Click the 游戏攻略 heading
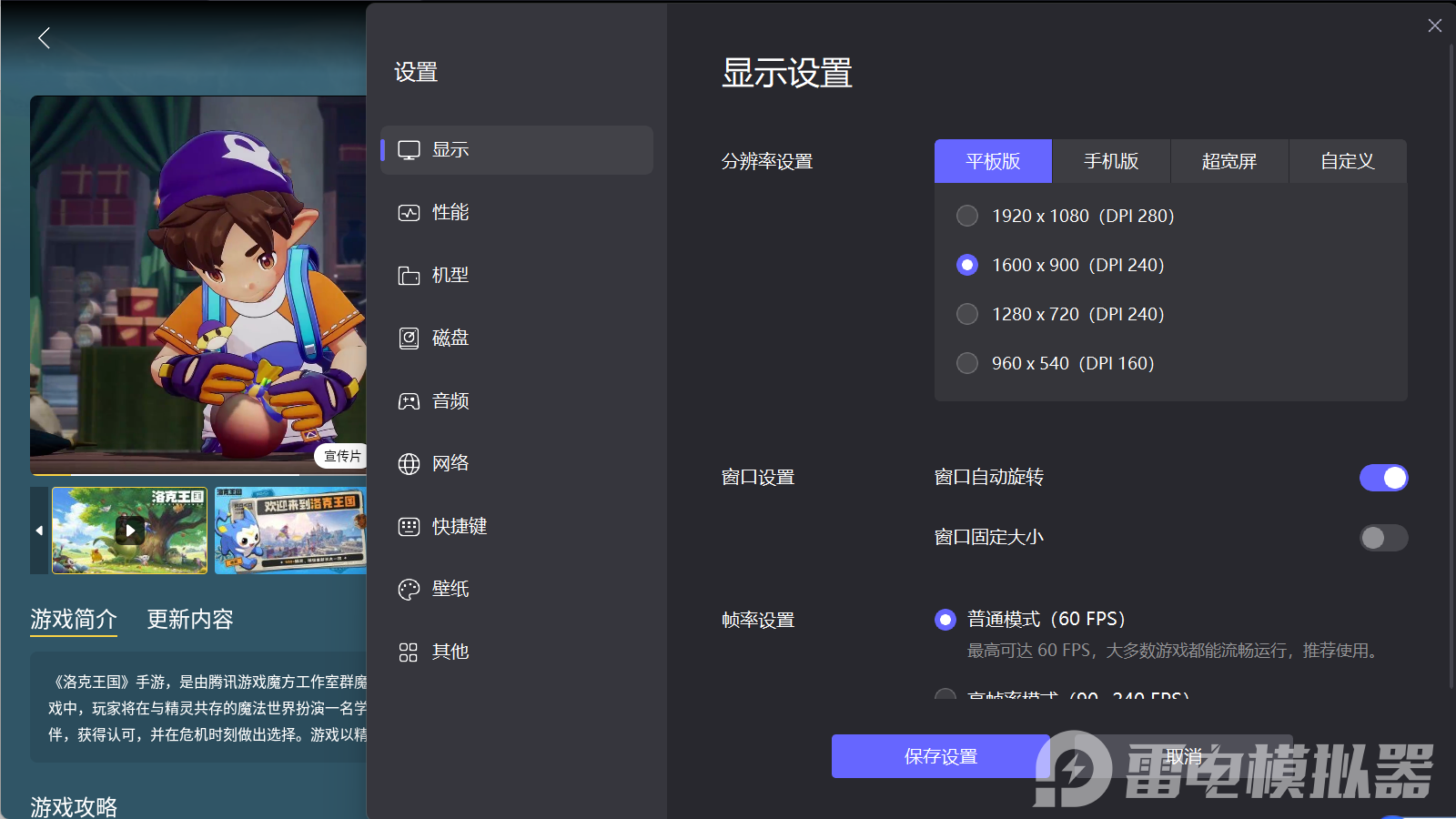Screen dimensions: 1456x819 click(74, 807)
